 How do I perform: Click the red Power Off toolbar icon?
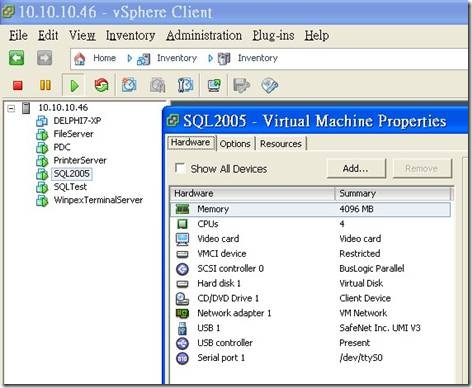[x=18, y=85]
